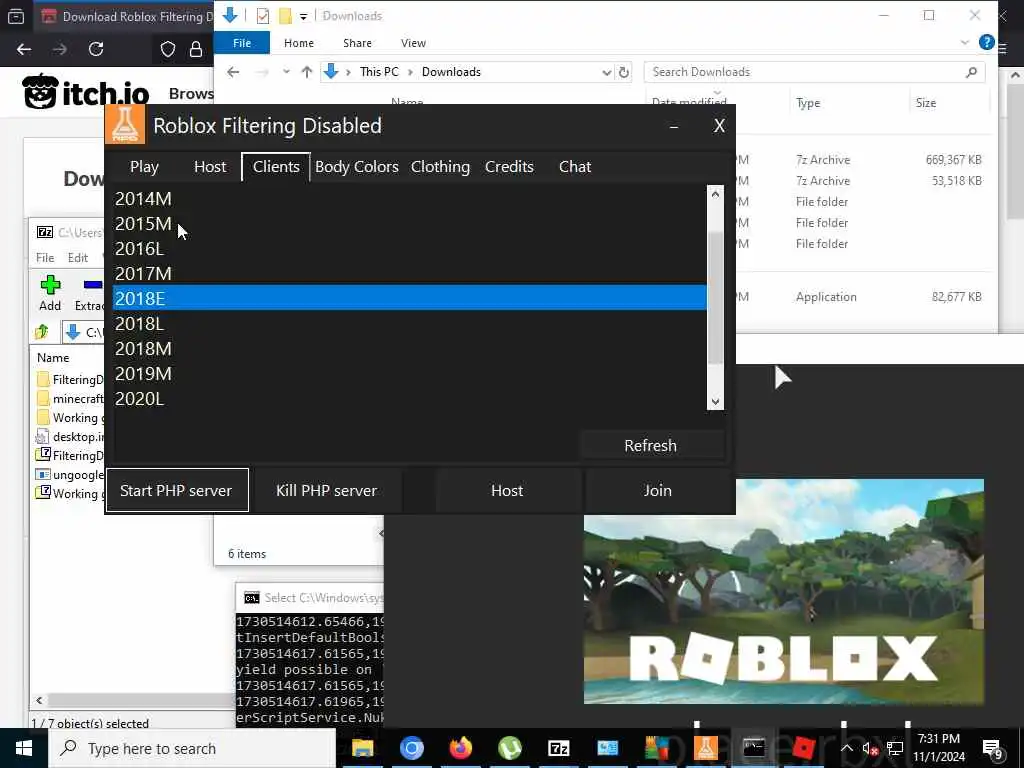The image size is (1024, 768).
Task: Click the Start PHP server button
Action: pos(176,490)
